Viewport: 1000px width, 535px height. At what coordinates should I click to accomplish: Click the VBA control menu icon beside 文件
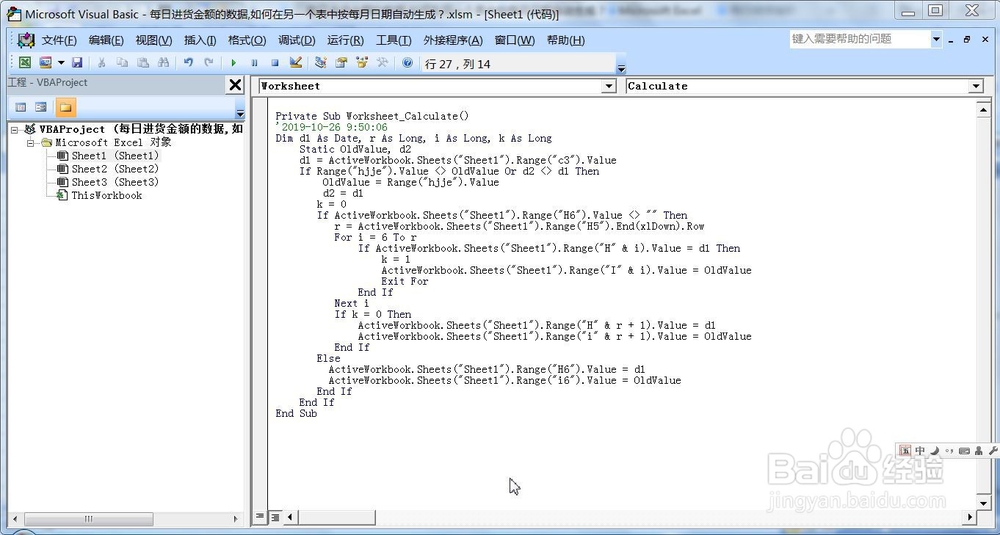pyautogui.click(x=26, y=40)
